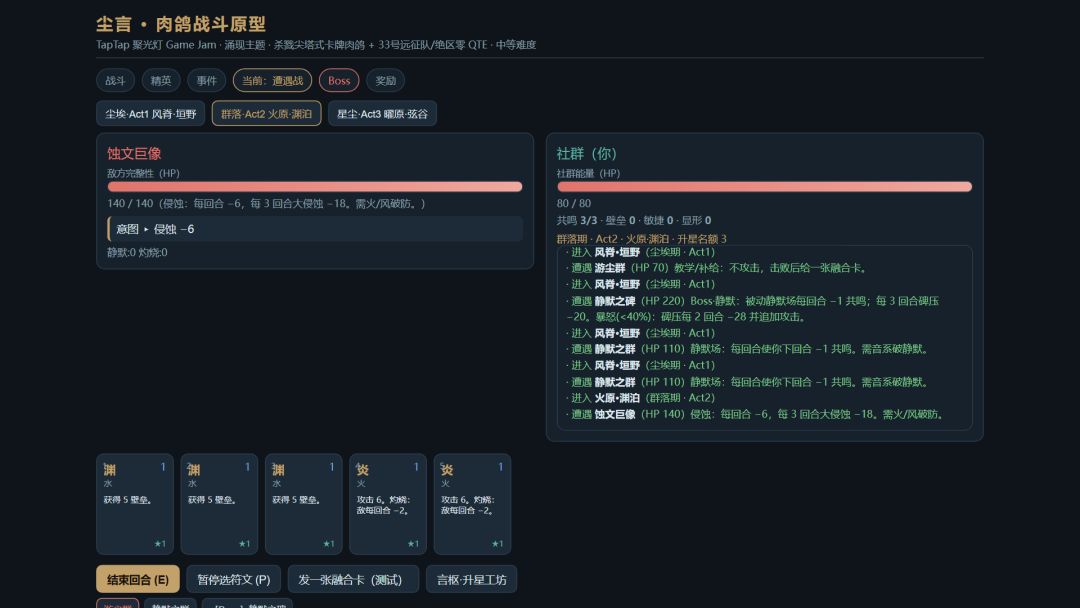
Task: Choose the 星尘·Act3 曜原·弦谷 stage
Action: pyautogui.click(x=382, y=114)
